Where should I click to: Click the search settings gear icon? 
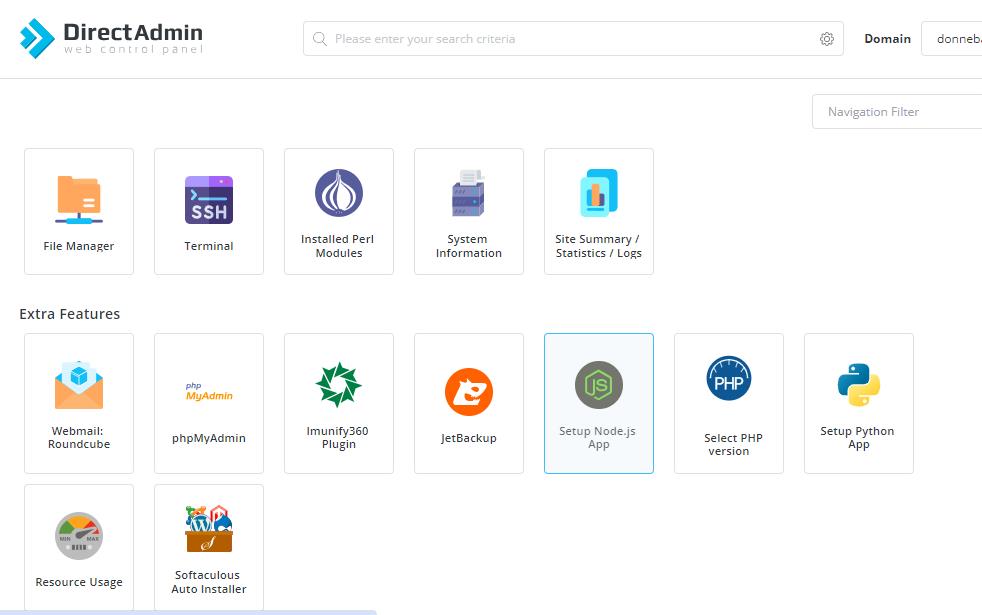click(x=827, y=39)
